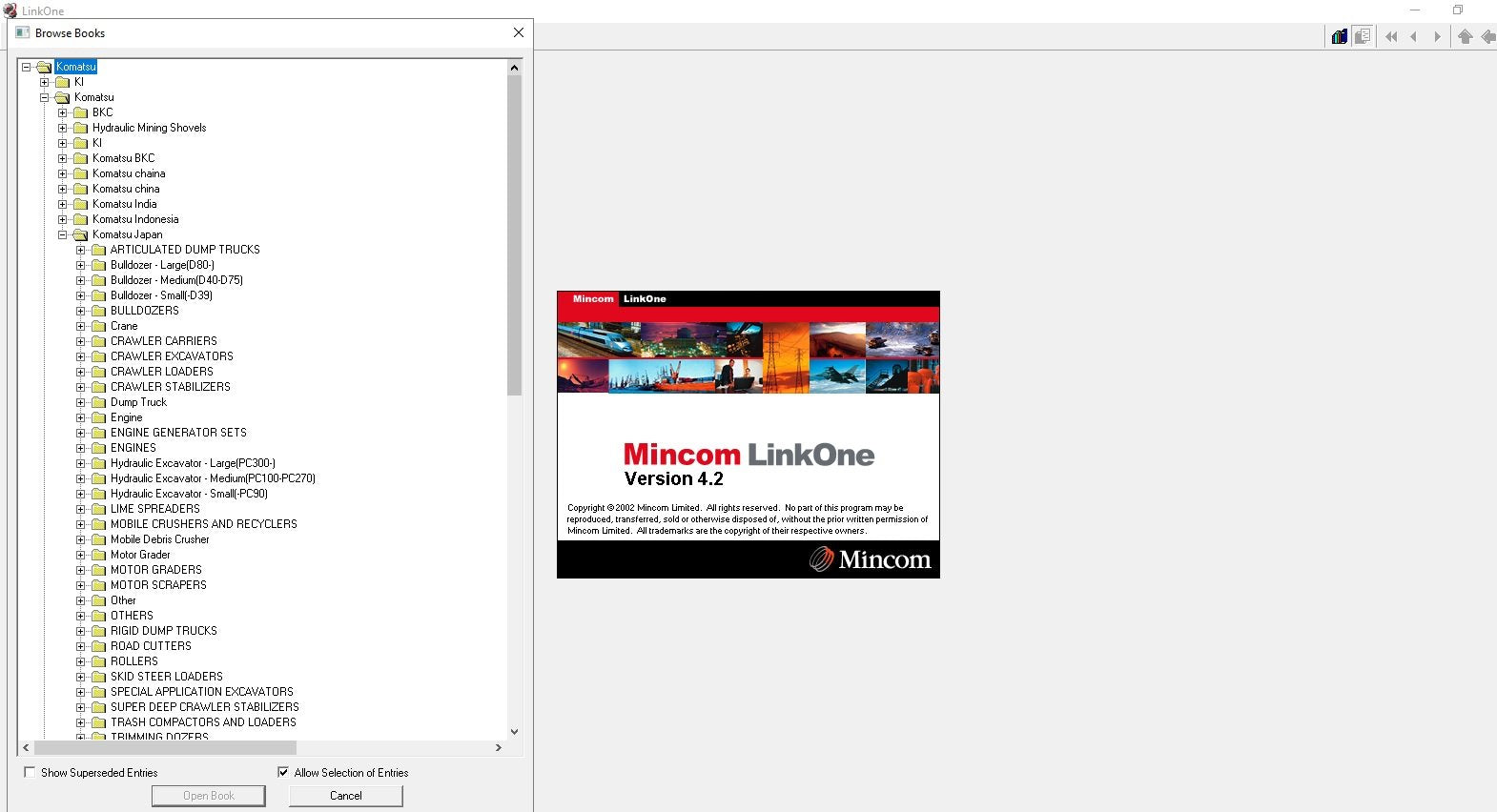Collapse the Komatsu Japan tree node
The width and height of the screenshot is (1497, 812).
63,234
